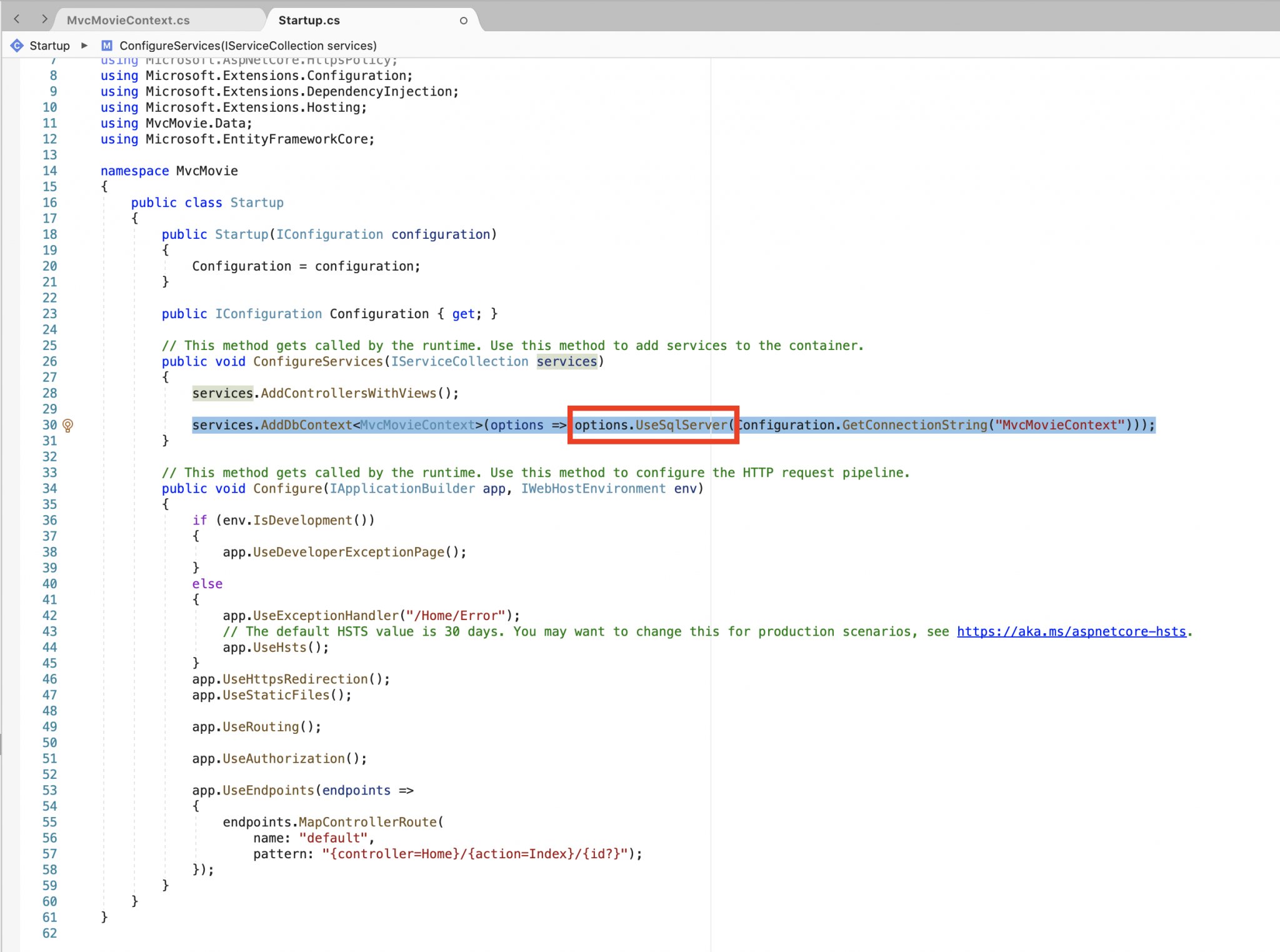
Task: Go forward with the navigate-forward arrow
Action: (44, 19)
